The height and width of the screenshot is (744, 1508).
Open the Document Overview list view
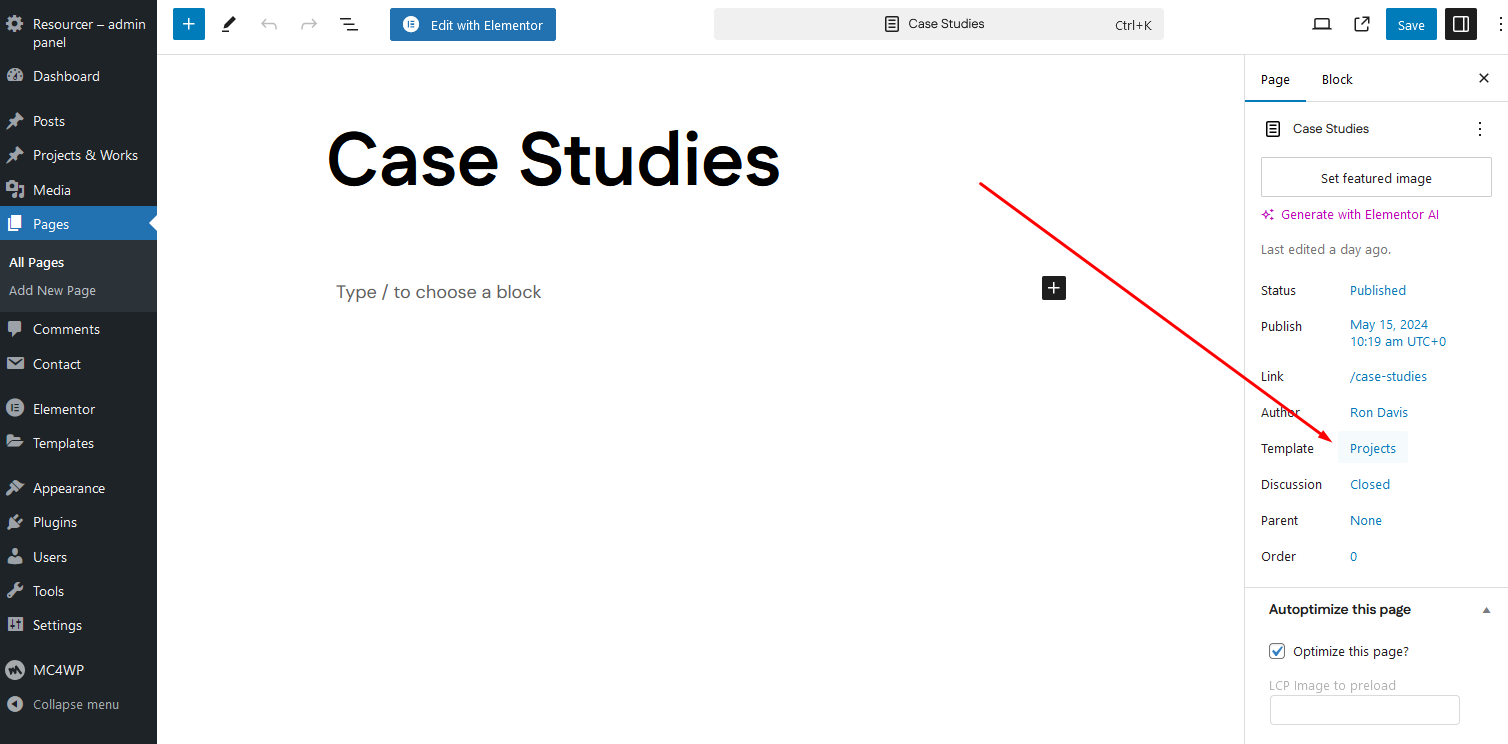[x=349, y=24]
